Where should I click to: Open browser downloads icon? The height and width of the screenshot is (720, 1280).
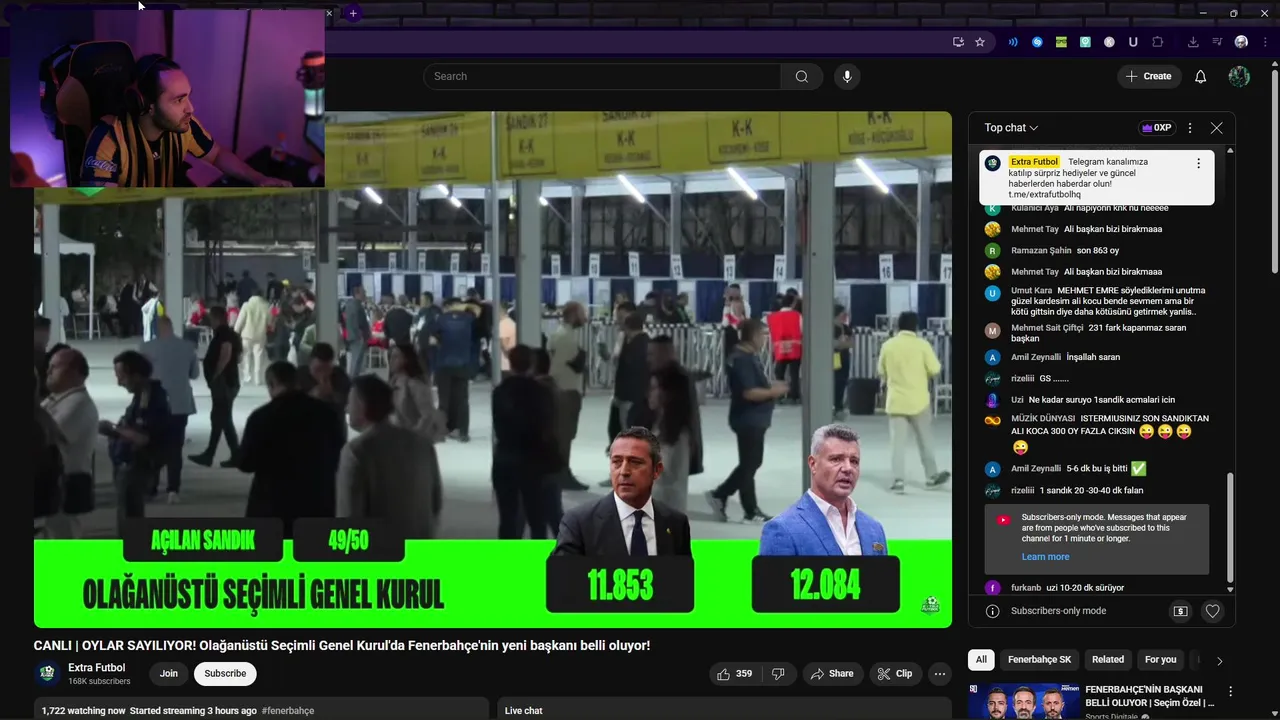pyautogui.click(x=1193, y=42)
